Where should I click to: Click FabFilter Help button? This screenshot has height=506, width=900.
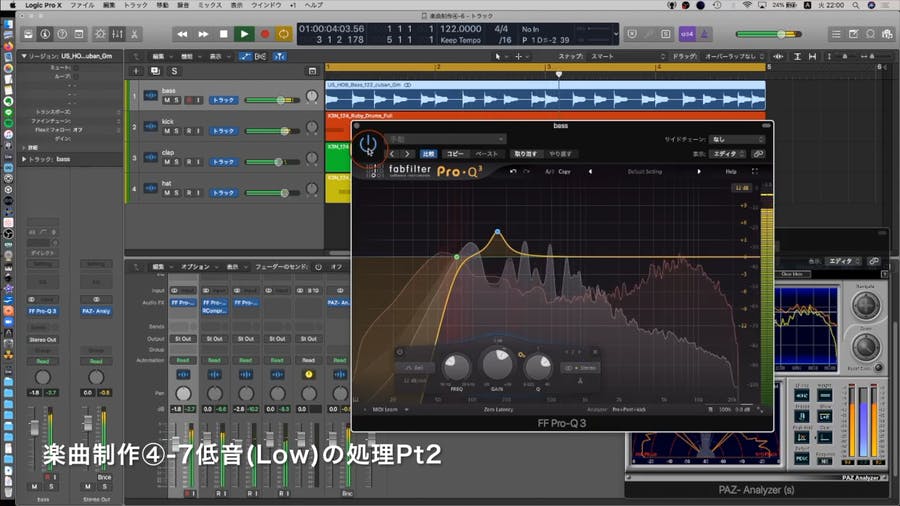[x=731, y=172]
